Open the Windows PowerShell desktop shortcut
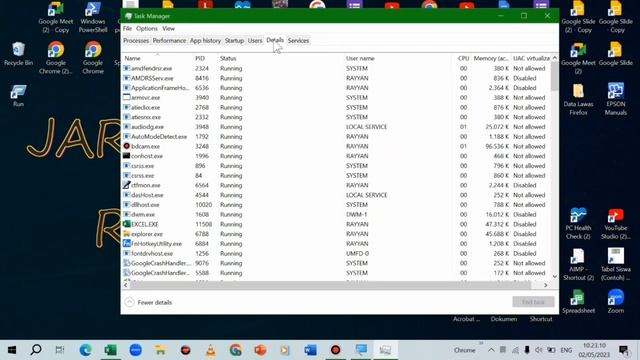The width and height of the screenshot is (640, 360). tap(93, 17)
